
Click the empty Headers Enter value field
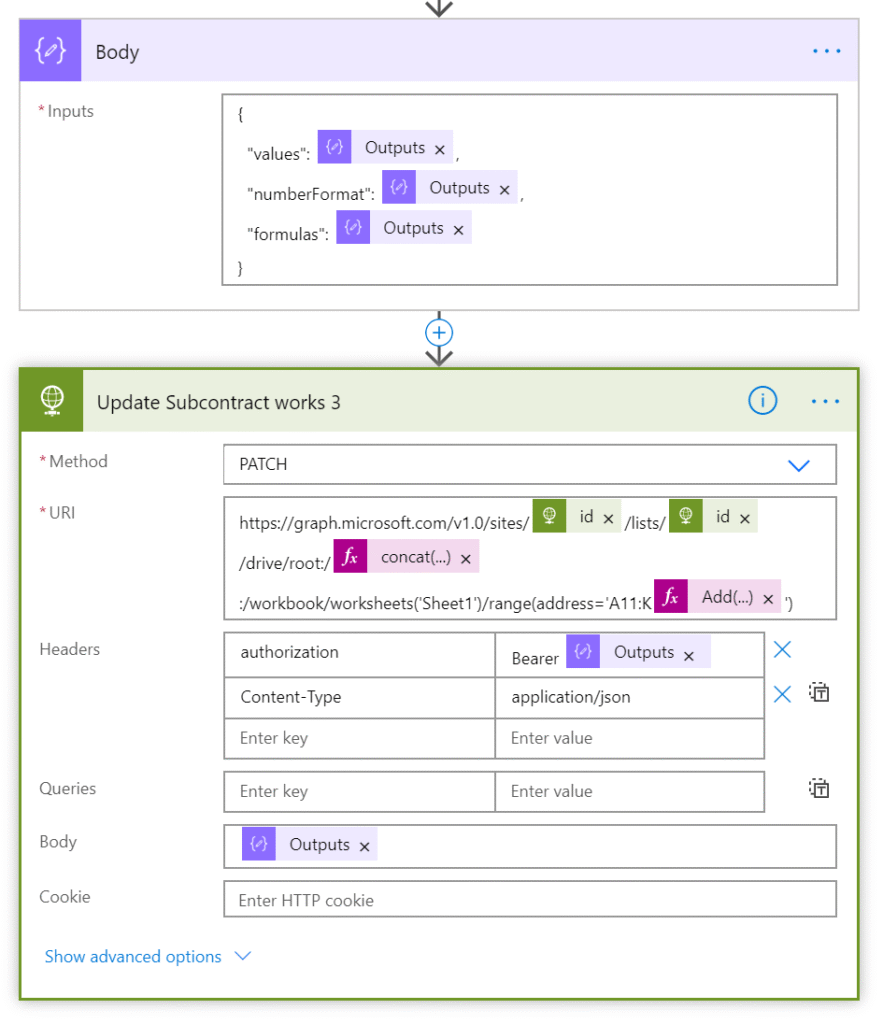[x=630, y=739]
